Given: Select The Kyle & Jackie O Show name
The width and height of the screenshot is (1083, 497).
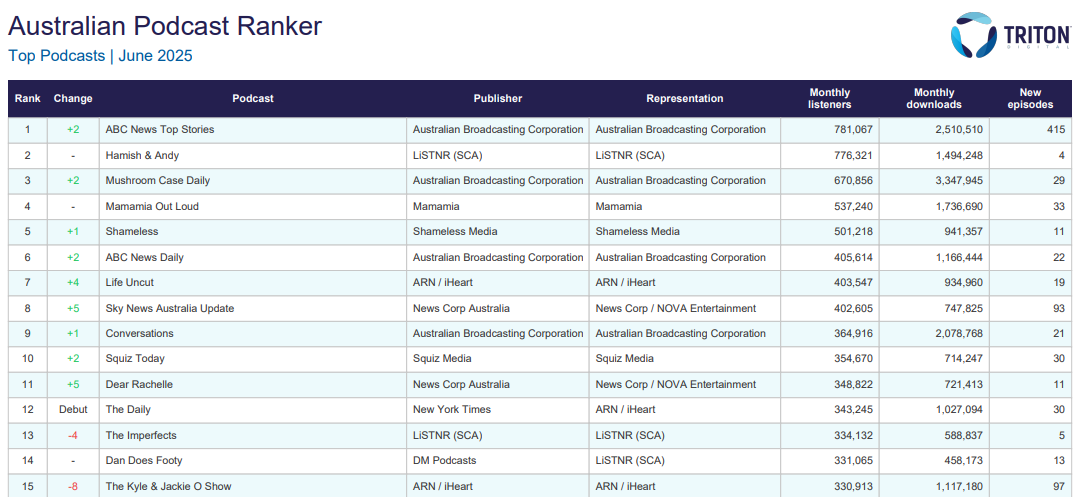Looking at the screenshot, I should click(x=169, y=487).
